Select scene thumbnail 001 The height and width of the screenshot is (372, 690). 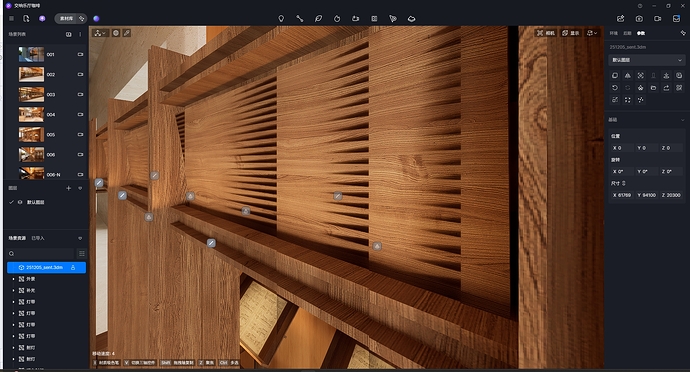31,54
